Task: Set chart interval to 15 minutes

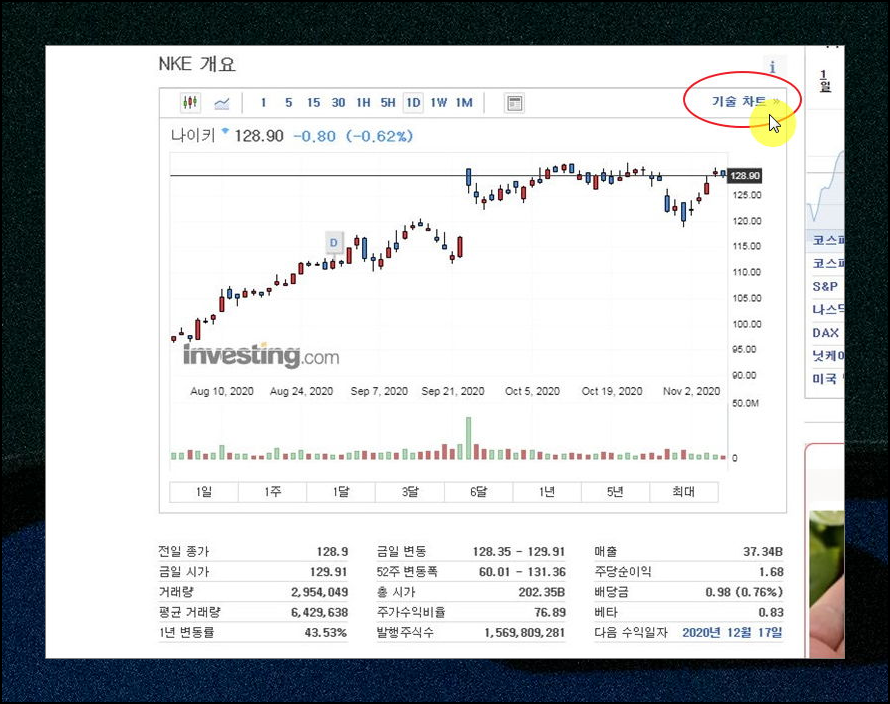Action: click(313, 103)
